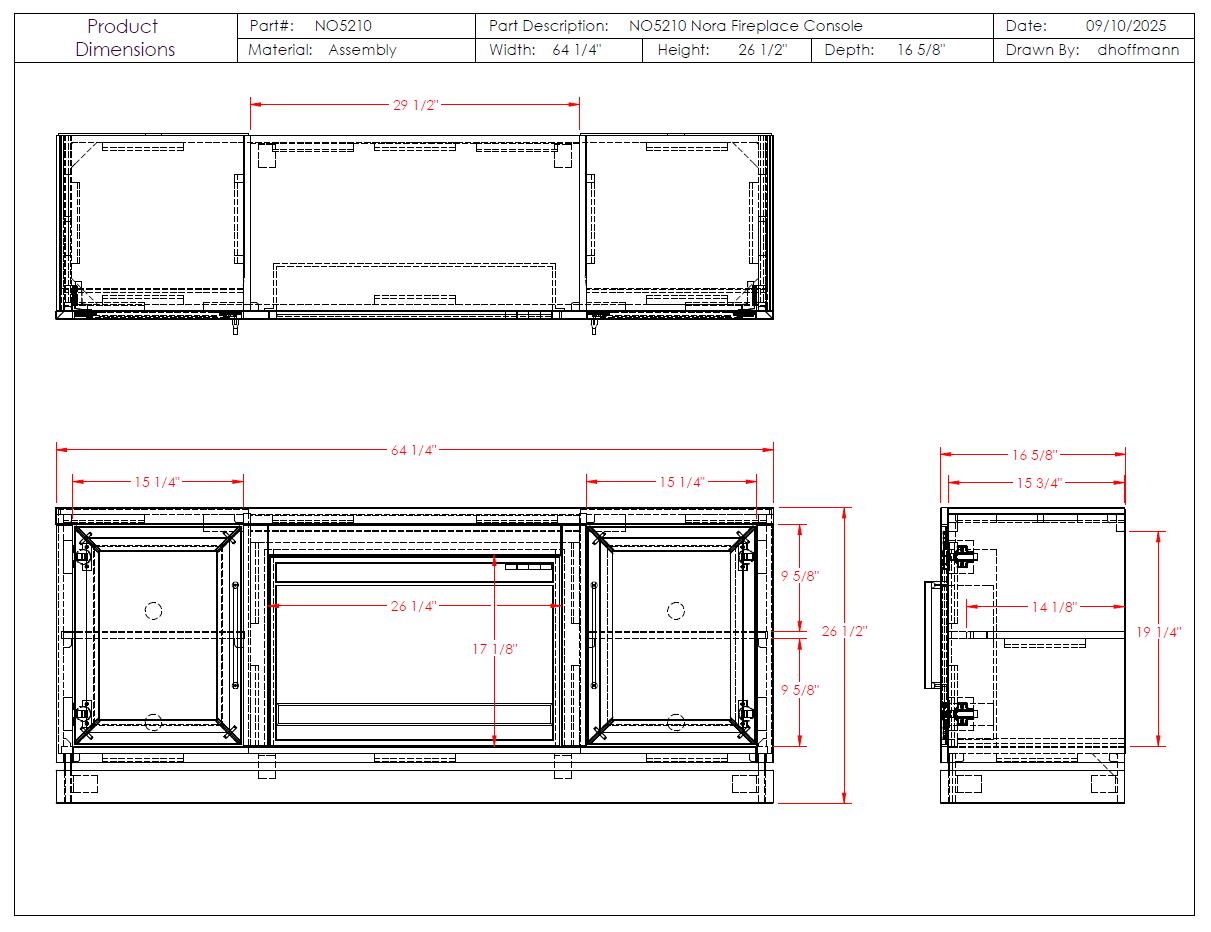This screenshot has height=932, width=1211.
Task: Select the Material Assembly field
Action: pyautogui.click(x=362, y=50)
